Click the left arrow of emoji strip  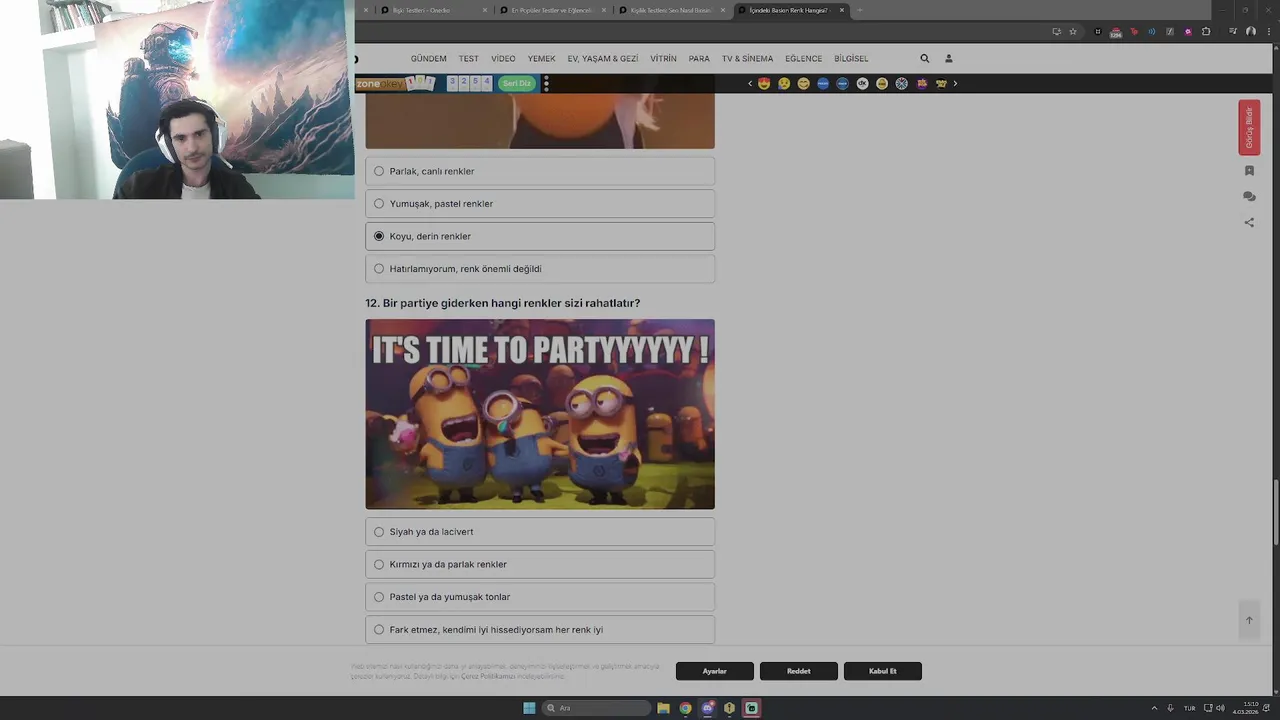(x=750, y=83)
